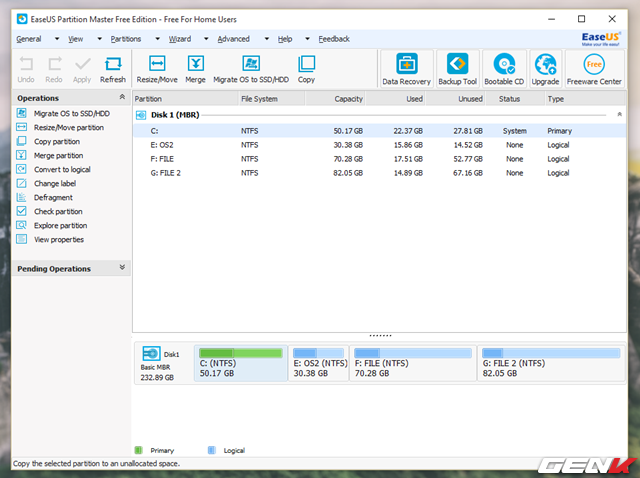Open the View menu
The height and width of the screenshot is (478, 640).
coord(76,39)
